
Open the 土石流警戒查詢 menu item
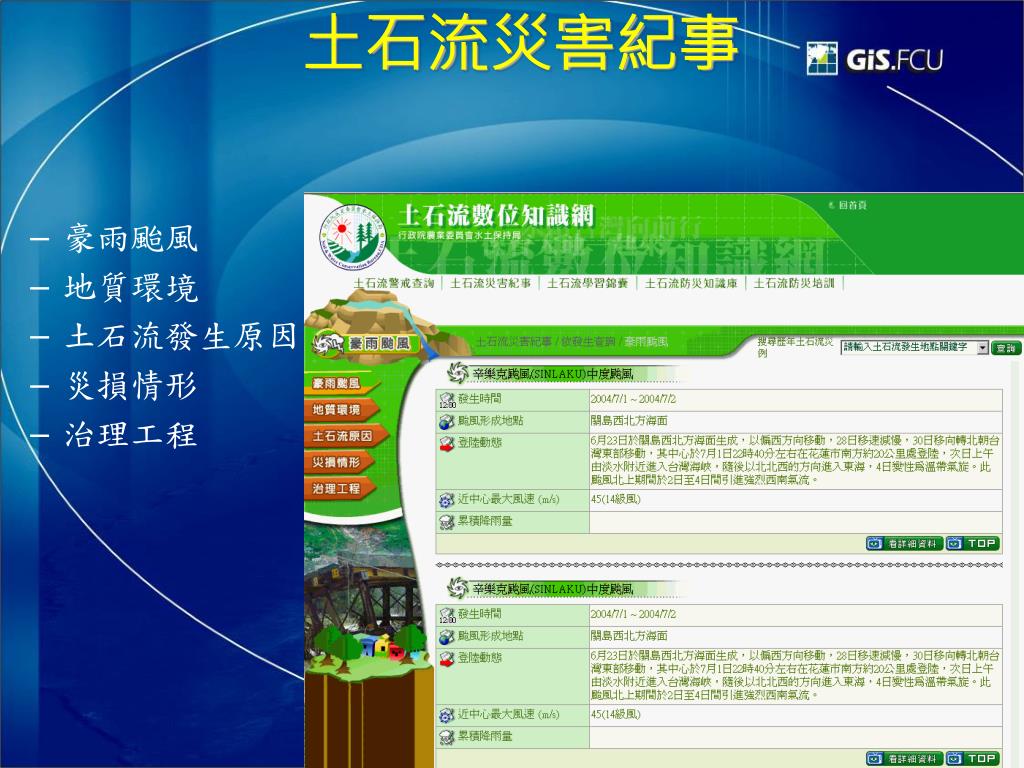[x=394, y=283]
